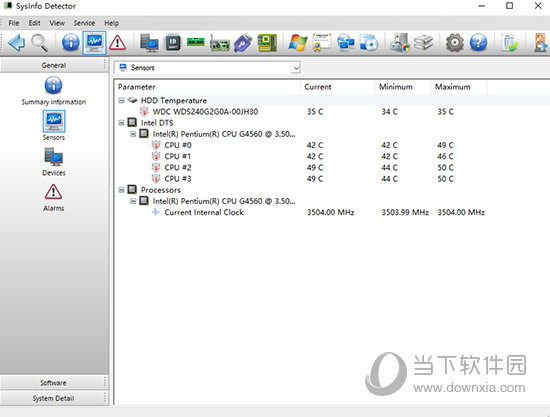Open the View menu
550x417 pixels.
[x=57, y=23]
